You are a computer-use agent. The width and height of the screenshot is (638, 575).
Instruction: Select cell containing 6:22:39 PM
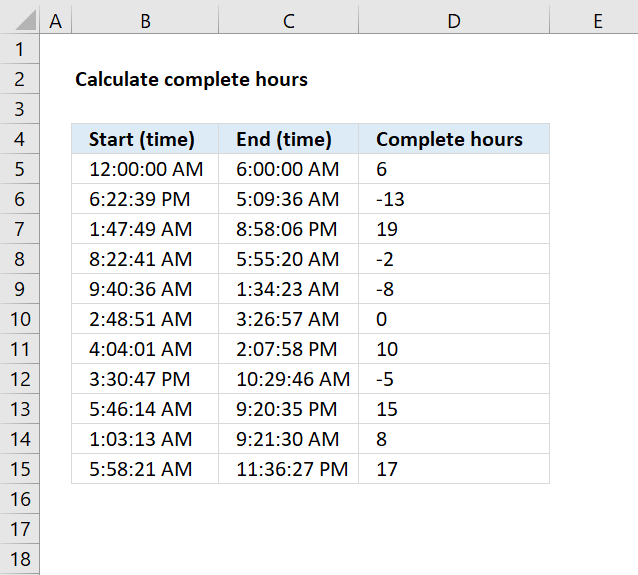145,199
